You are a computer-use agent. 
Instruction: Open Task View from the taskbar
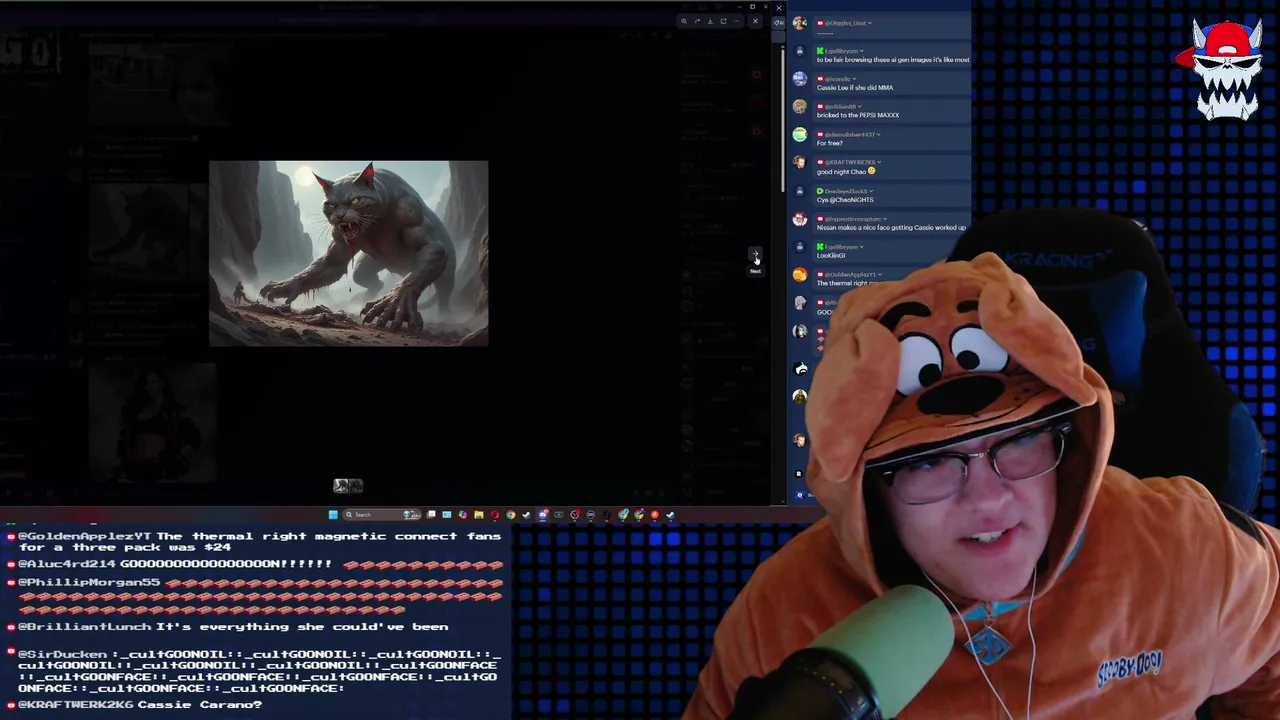tap(431, 515)
